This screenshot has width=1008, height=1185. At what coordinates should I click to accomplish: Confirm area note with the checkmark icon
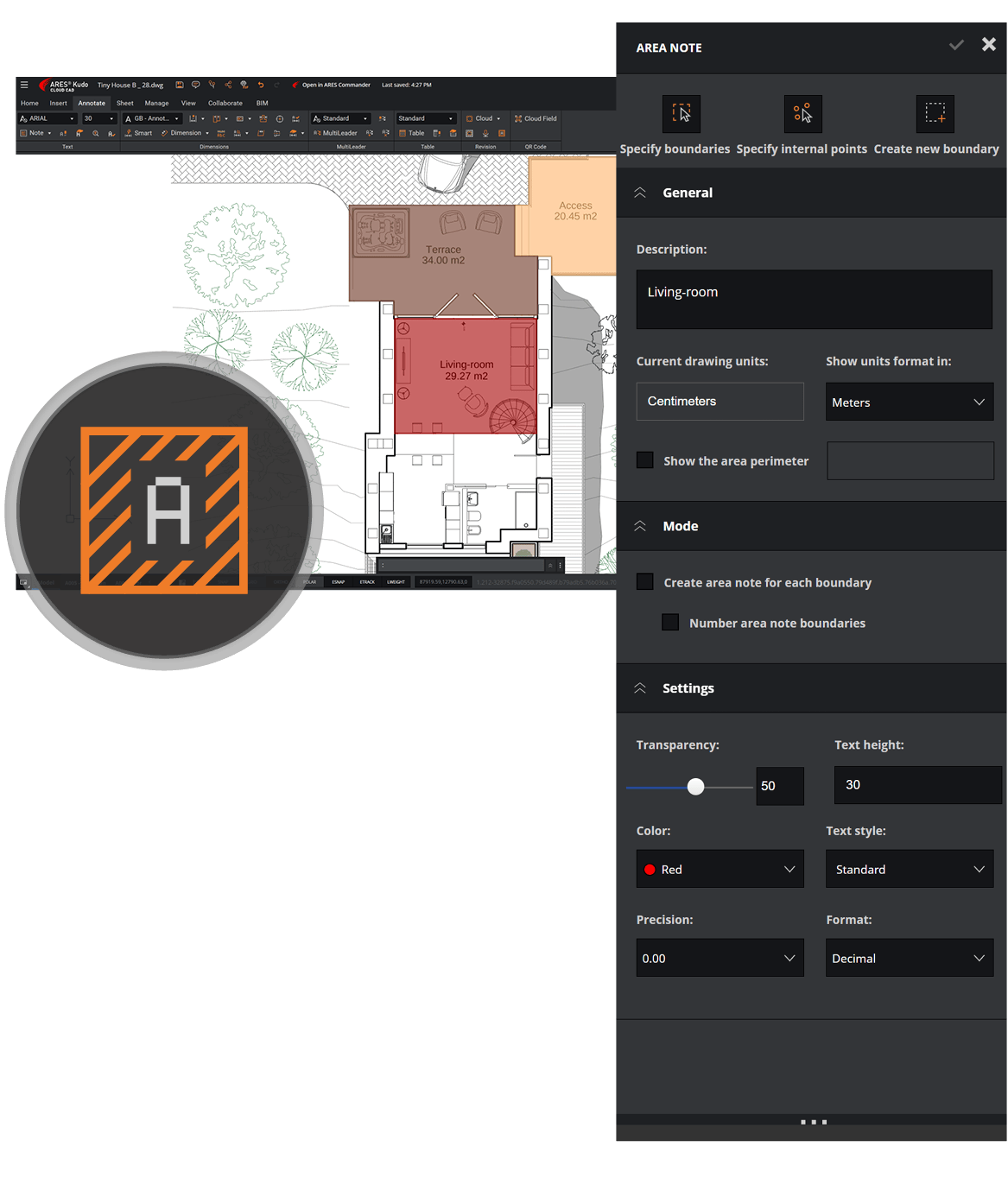pyautogui.click(x=956, y=45)
